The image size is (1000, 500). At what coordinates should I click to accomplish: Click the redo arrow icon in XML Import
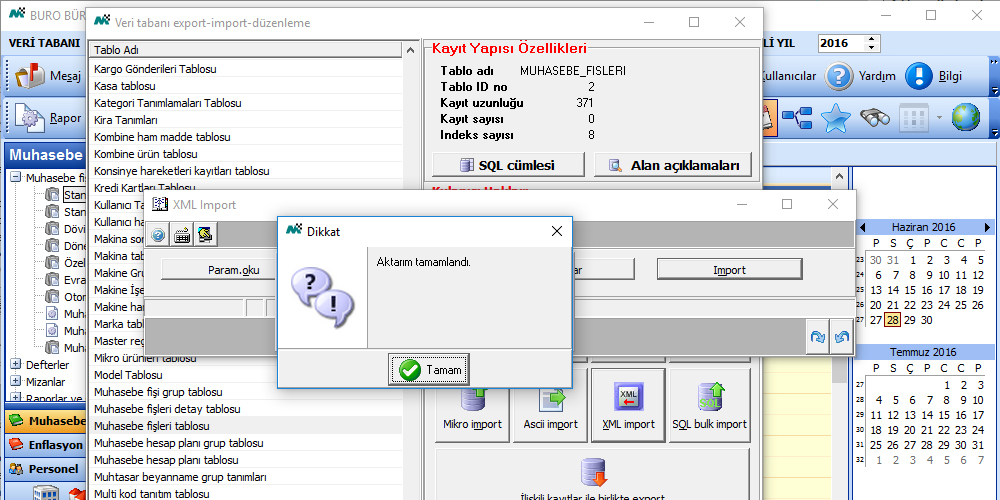[818, 338]
